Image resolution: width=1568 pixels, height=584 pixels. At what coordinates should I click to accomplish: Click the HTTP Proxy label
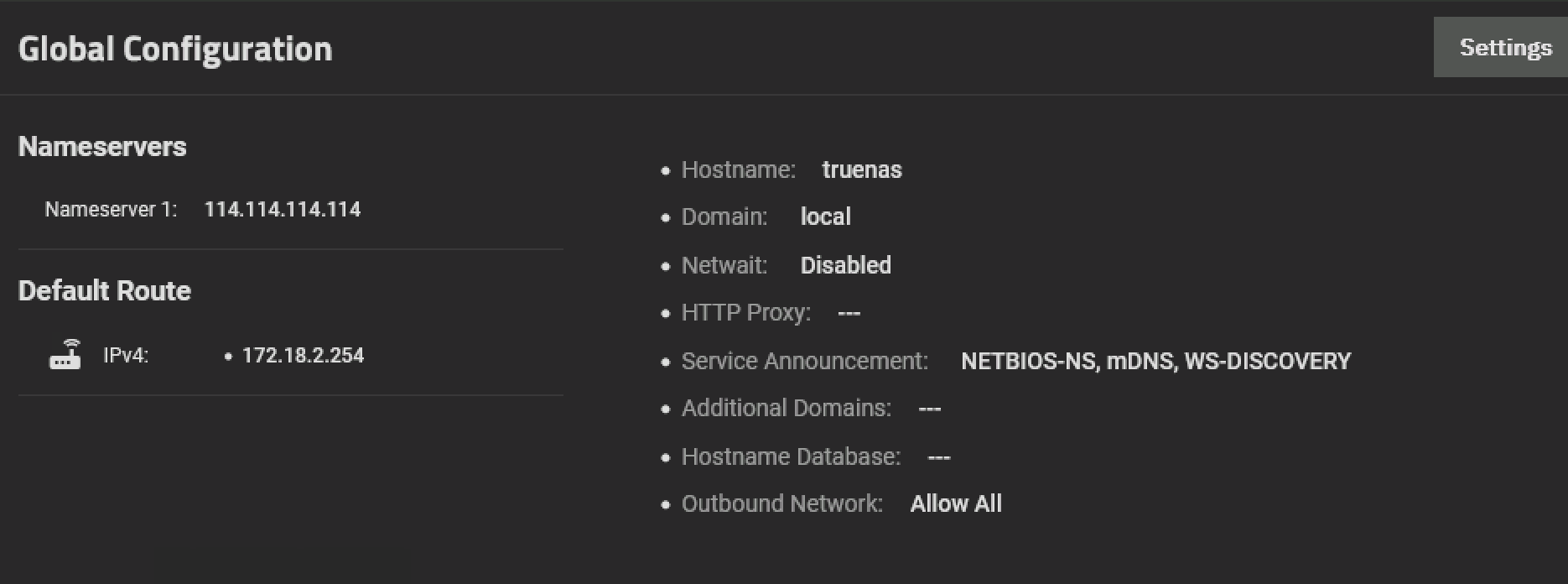coord(745,313)
